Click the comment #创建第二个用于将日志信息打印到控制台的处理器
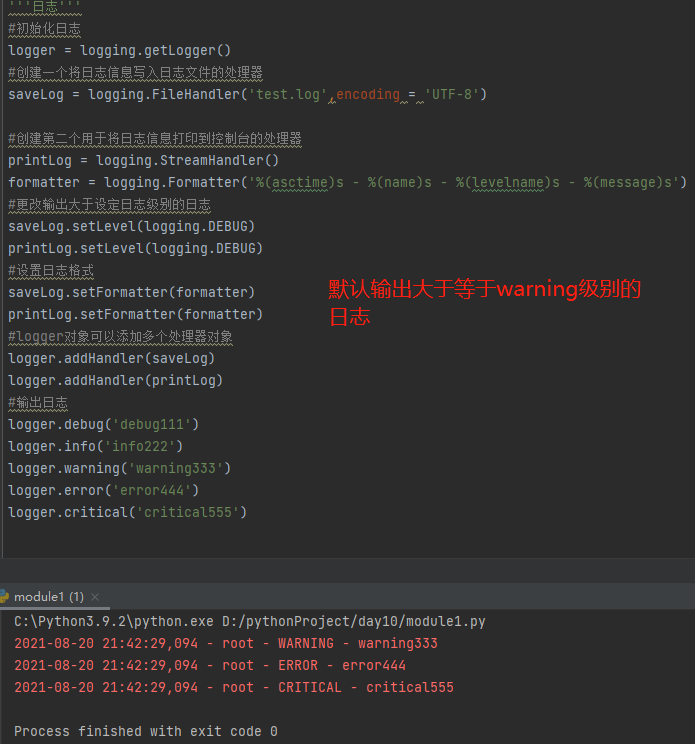The width and height of the screenshot is (695, 744). (x=155, y=139)
